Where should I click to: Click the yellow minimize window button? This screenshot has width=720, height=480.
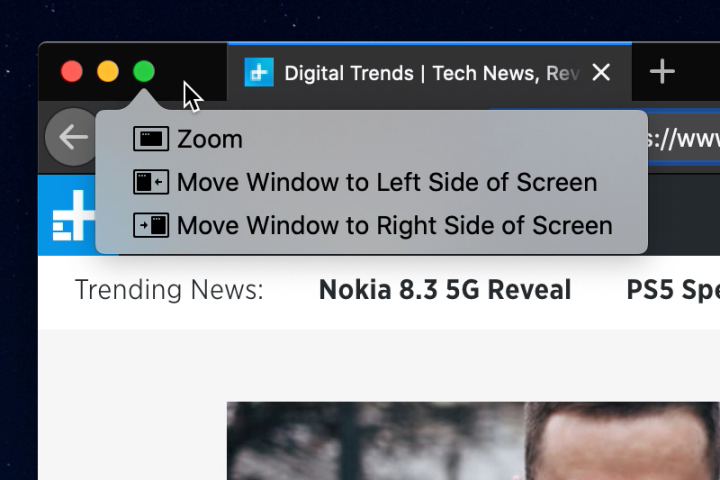108,72
